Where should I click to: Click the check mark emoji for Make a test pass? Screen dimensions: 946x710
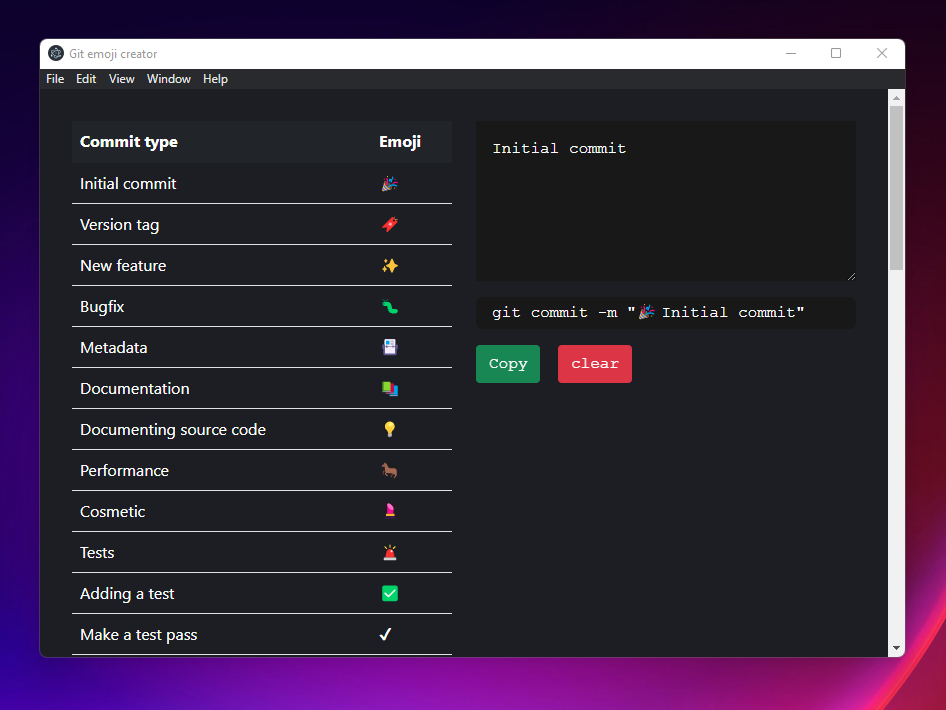tap(386, 634)
